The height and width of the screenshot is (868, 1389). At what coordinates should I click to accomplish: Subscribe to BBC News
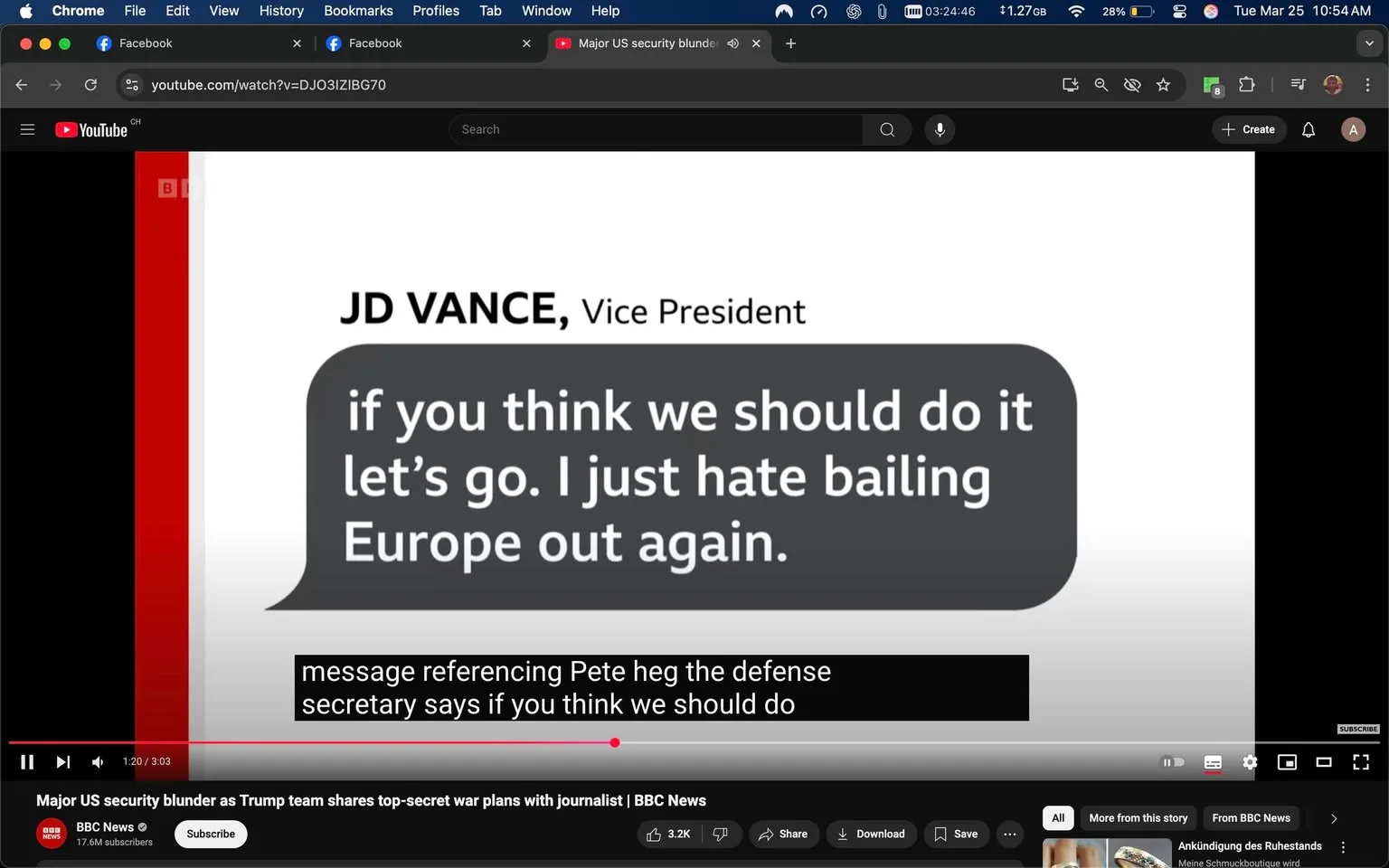coord(210,834)
